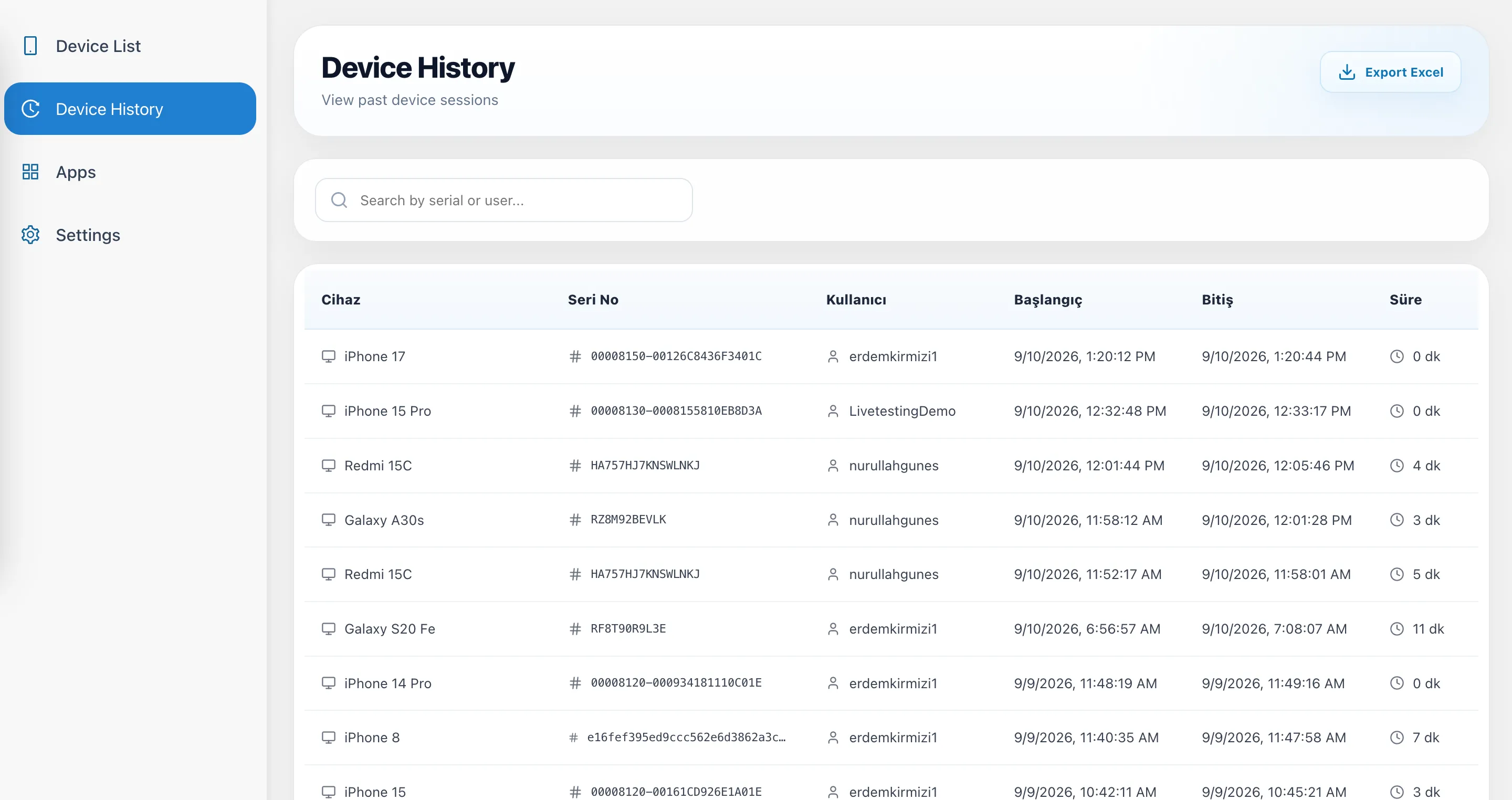Click the 5 dk duration value
1512x800 pixels.
1426,574
